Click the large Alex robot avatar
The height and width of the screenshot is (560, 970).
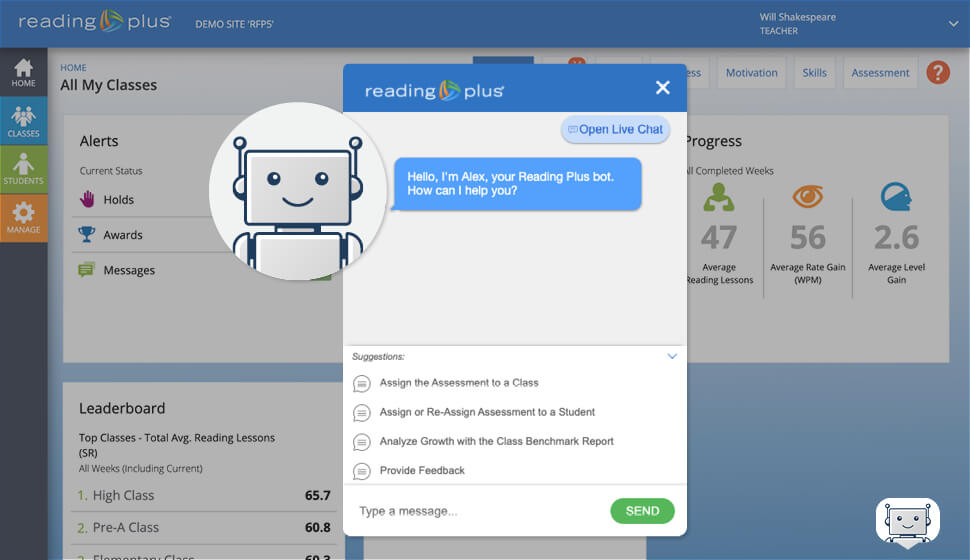pos(298,191)
